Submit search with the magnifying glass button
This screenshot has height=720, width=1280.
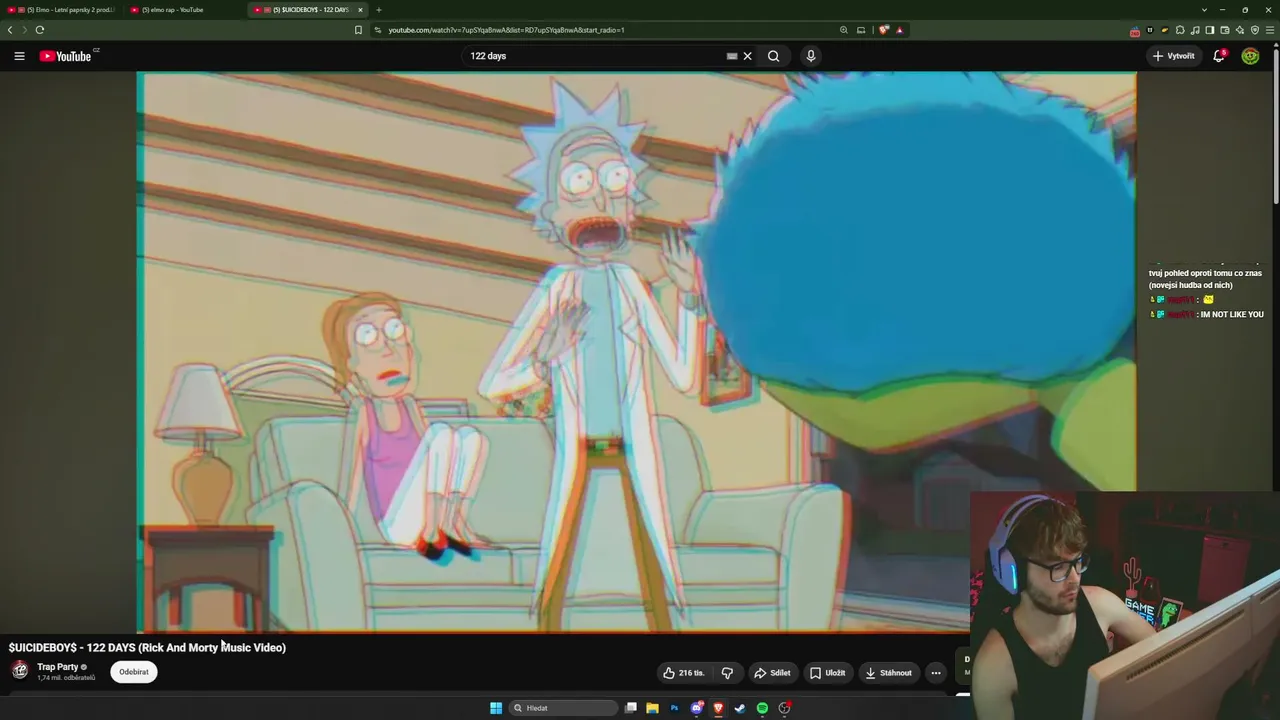coord(773,56)
